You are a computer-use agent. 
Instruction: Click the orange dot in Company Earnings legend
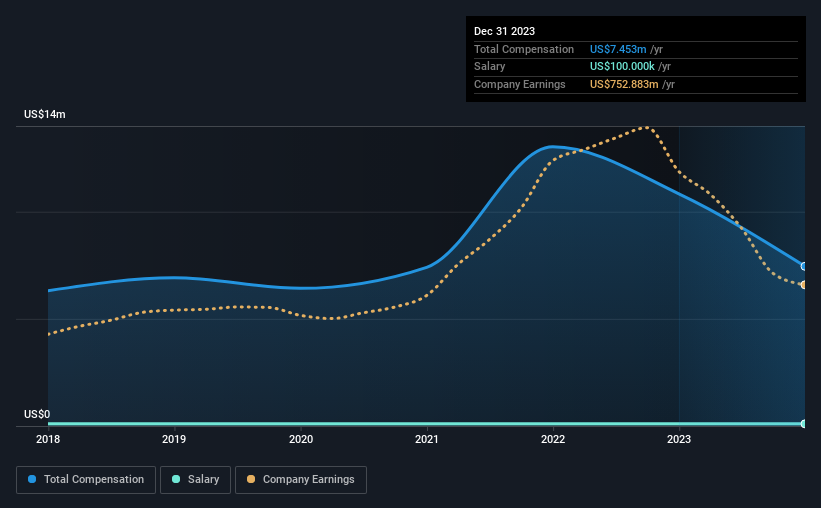(251, 479)
